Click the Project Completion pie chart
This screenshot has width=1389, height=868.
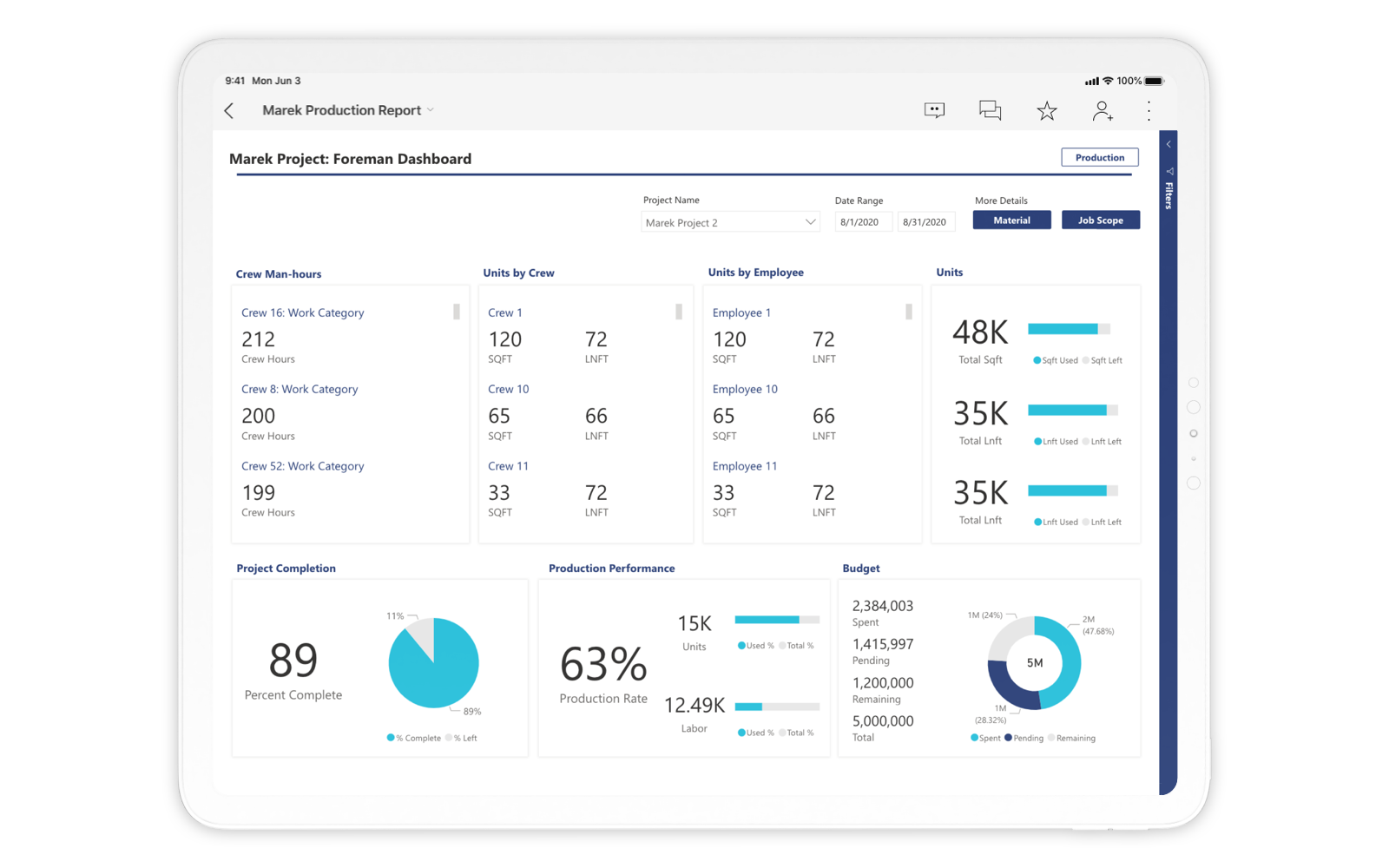pyautogui.click(x=433, y=663)
